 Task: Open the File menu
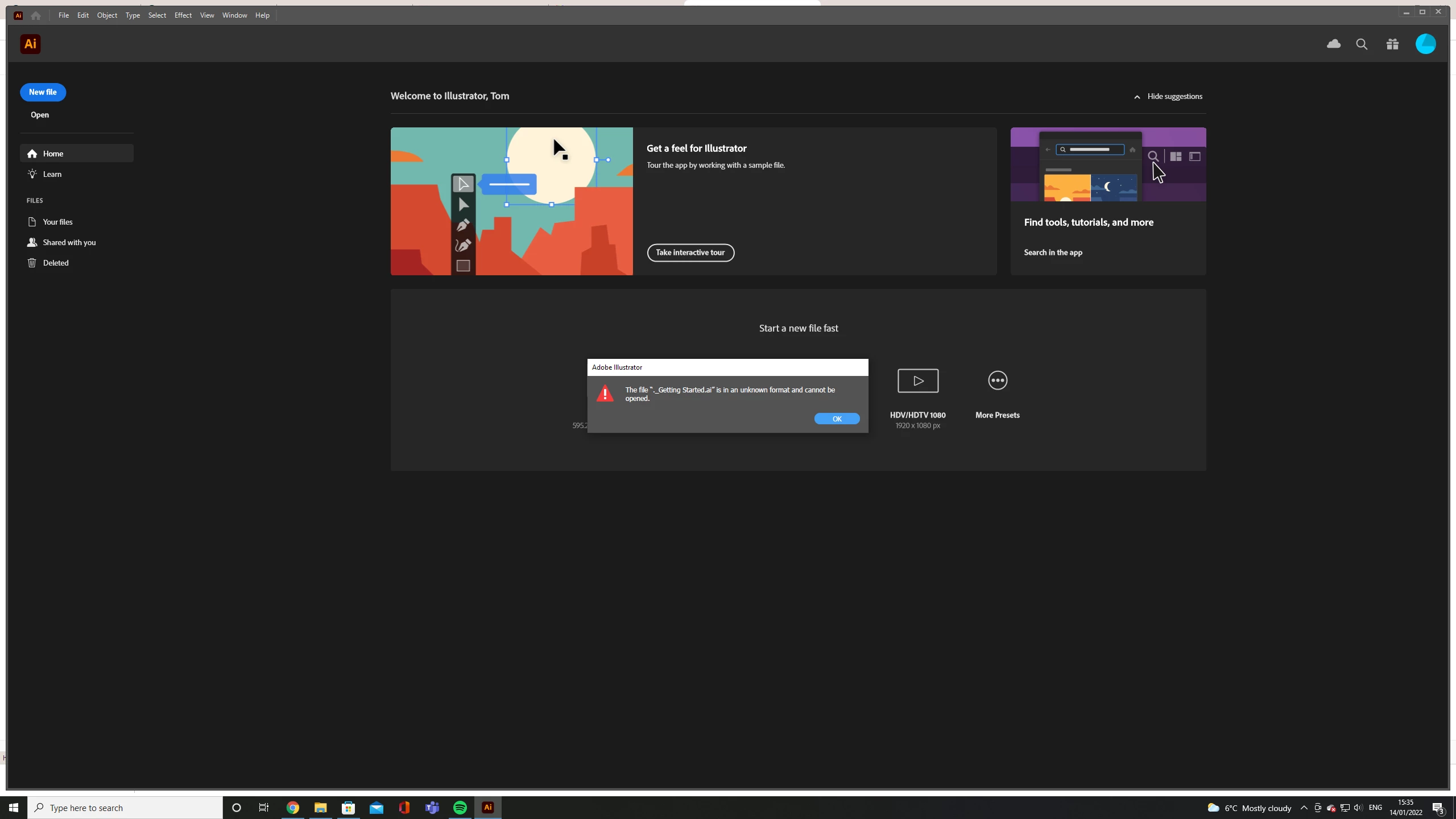tap(64, 15)
